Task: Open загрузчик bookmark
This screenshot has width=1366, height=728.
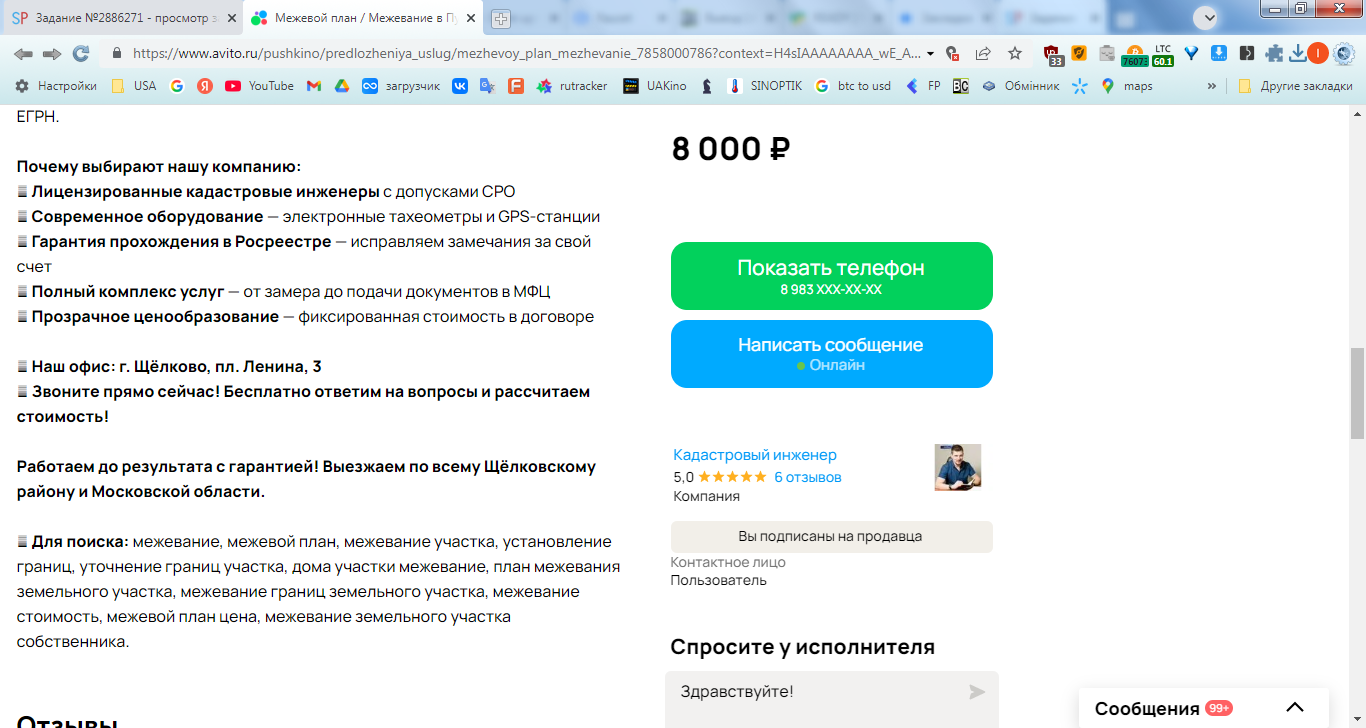Action: (401, 86)
